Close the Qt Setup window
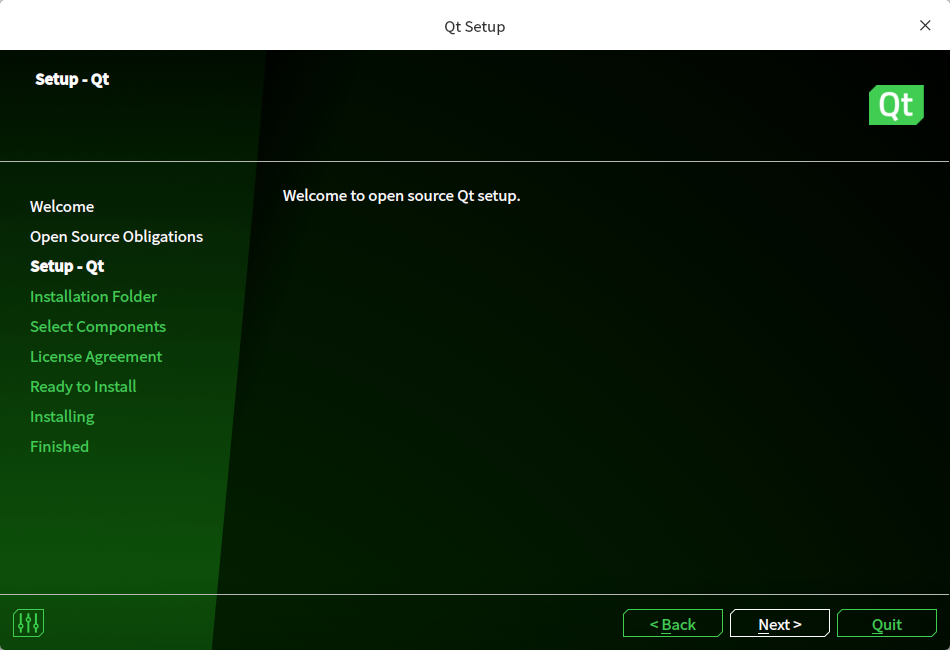950x650 pixels. [x=925, y=25]
